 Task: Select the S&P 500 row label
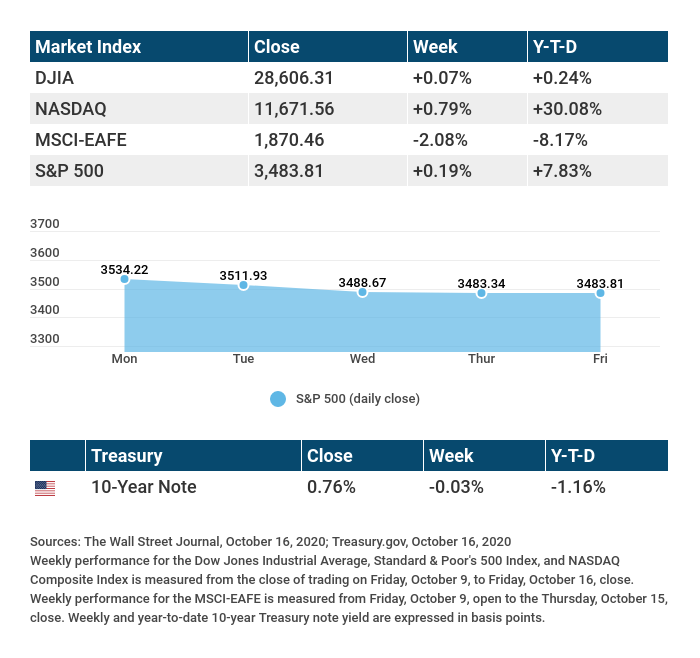point(69,171)
